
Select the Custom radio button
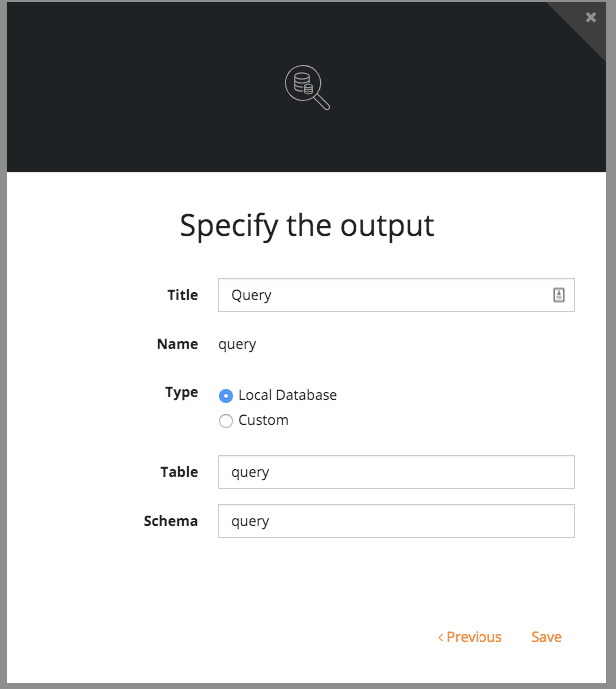(226, 421)
